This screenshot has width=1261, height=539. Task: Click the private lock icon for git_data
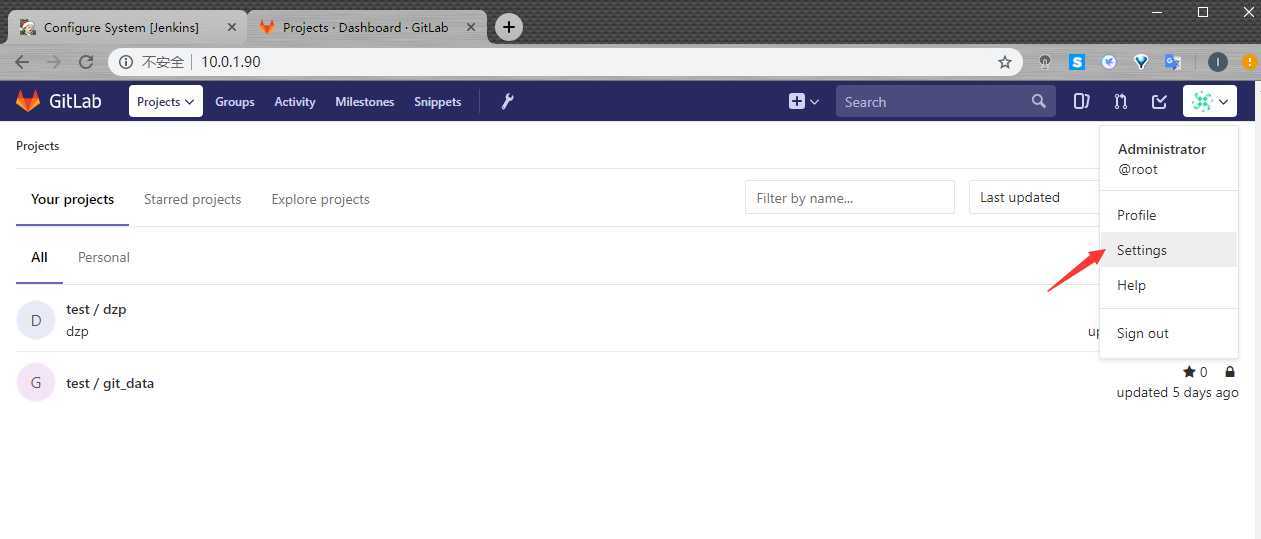coord(1230,372)
